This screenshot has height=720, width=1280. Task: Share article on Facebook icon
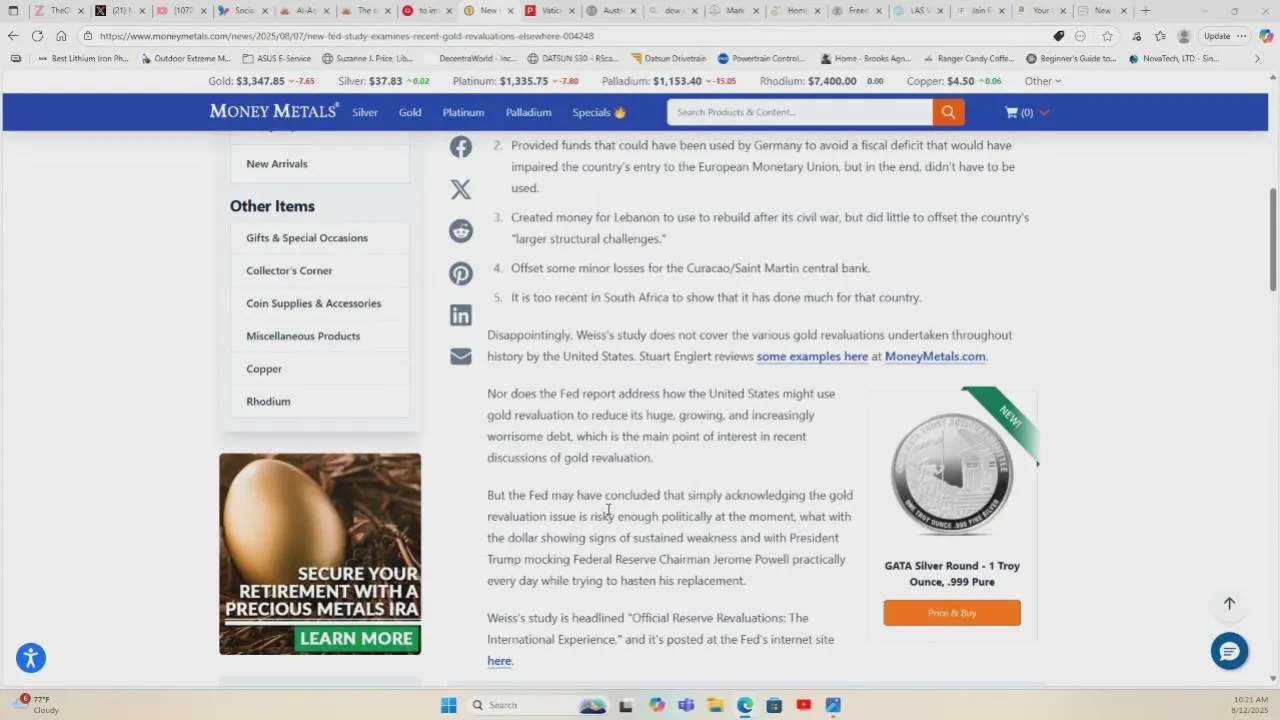(460, 147)
